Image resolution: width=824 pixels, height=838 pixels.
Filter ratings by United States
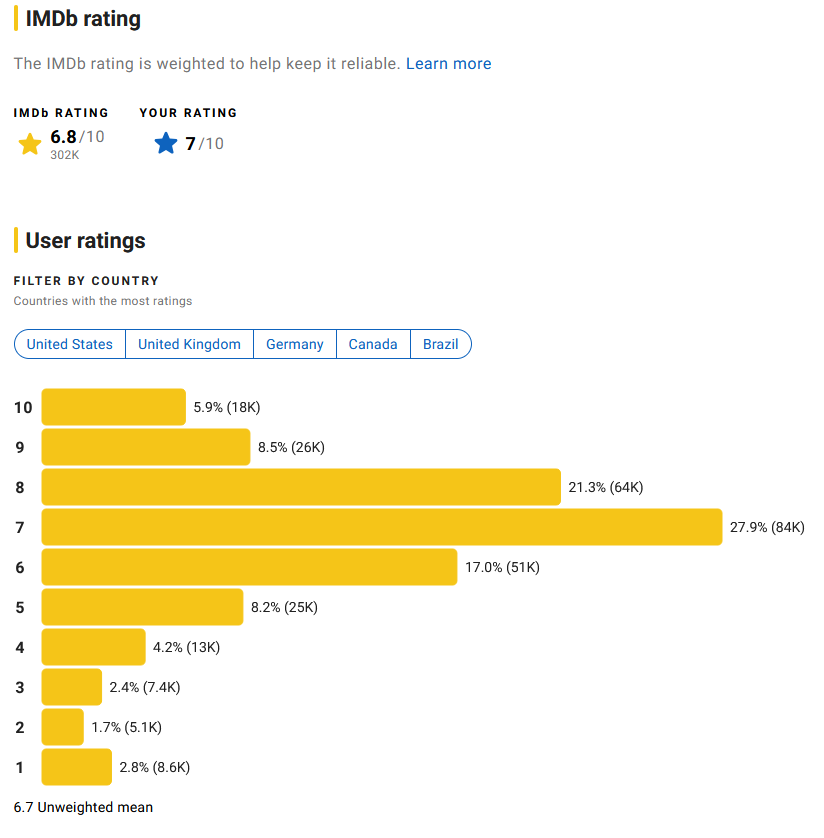[70, 344]
